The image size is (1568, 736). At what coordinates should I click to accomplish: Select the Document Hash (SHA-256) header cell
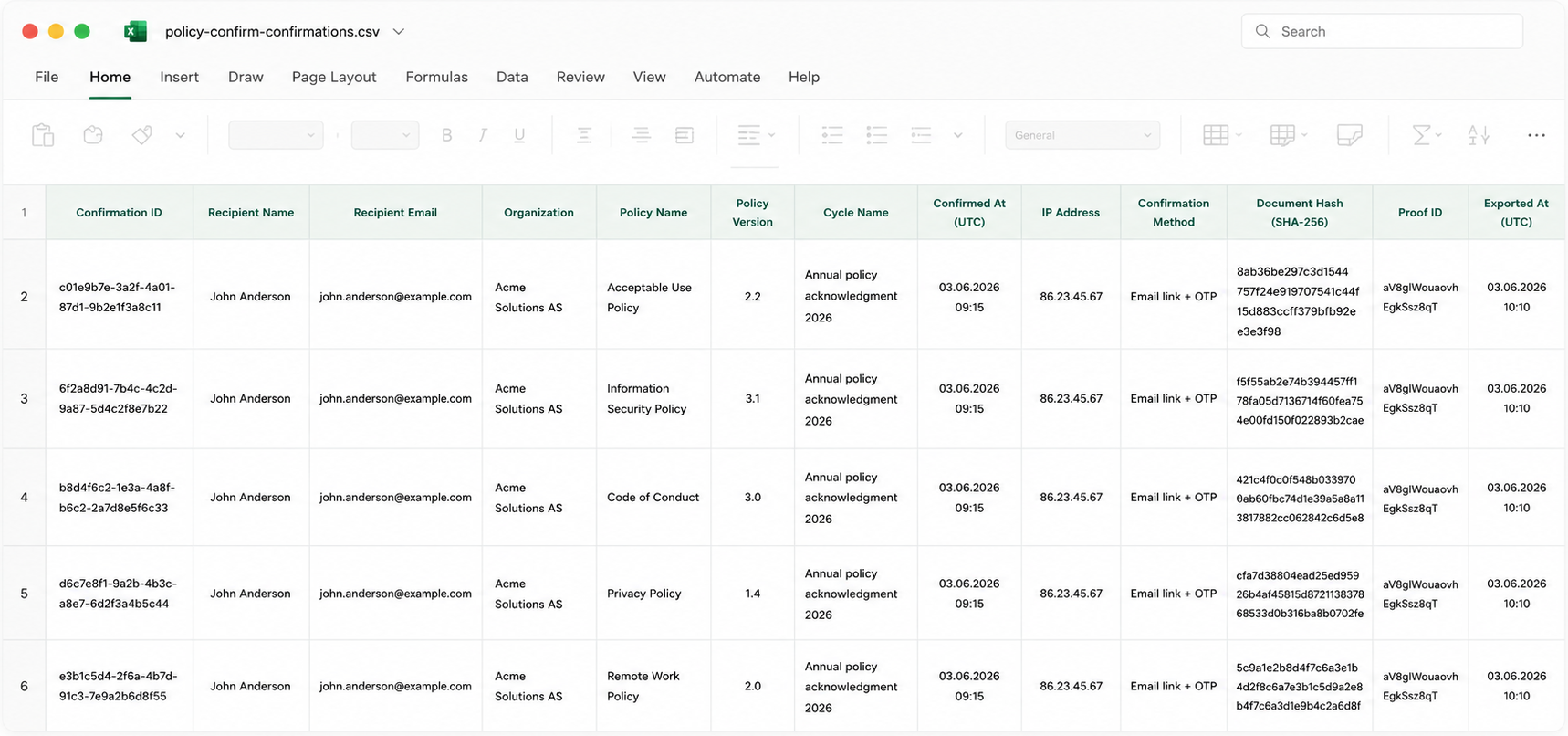1300,213
